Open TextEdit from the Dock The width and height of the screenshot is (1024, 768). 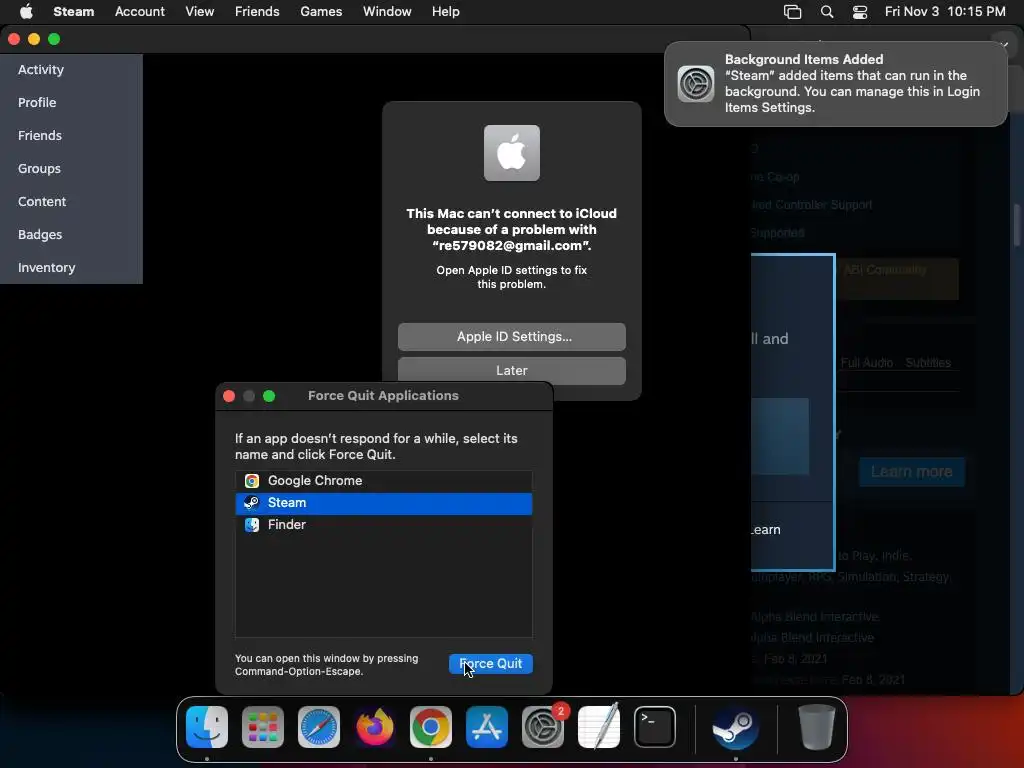tap(599, 727)
